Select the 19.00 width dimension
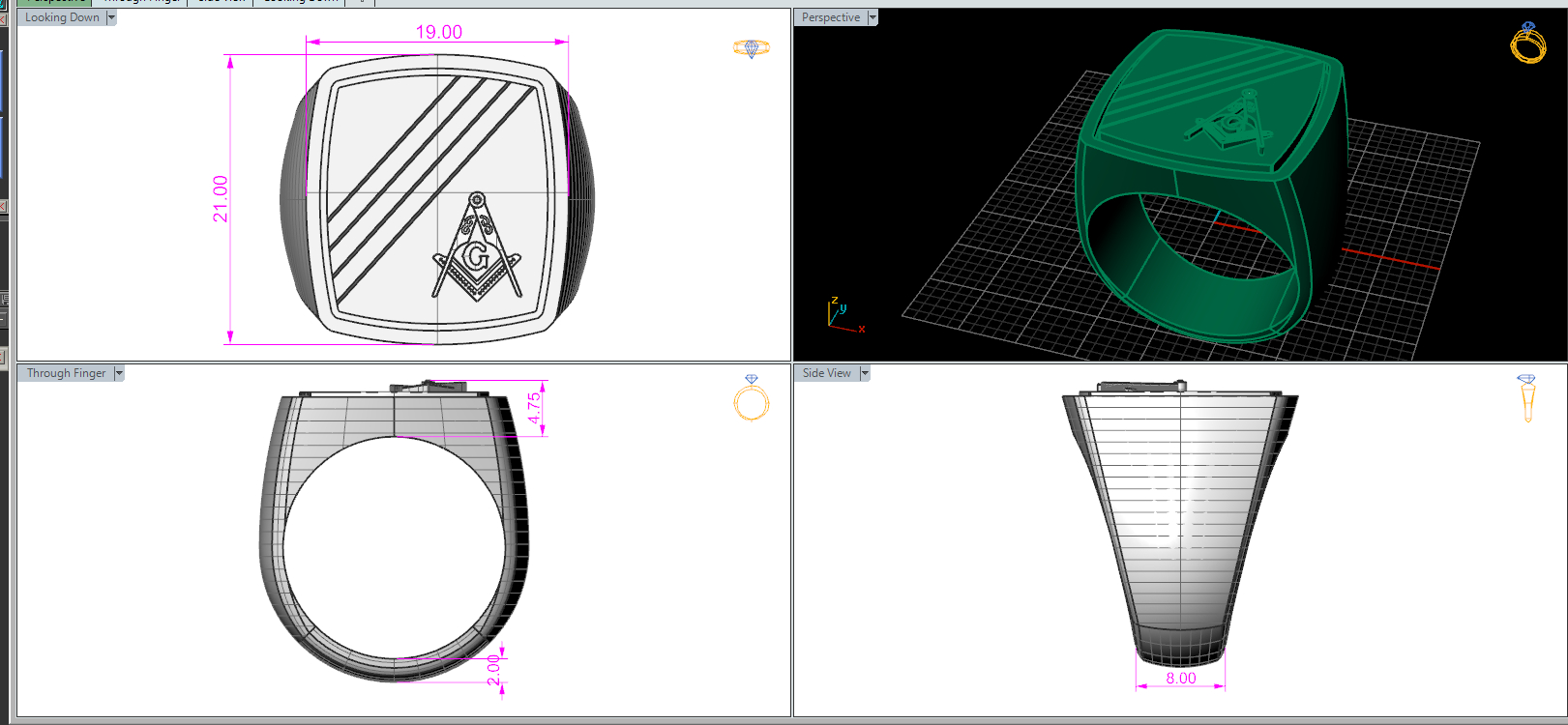Image resolution: width=1568 pixels, height=725 pixels. click(x=438, y=32)
